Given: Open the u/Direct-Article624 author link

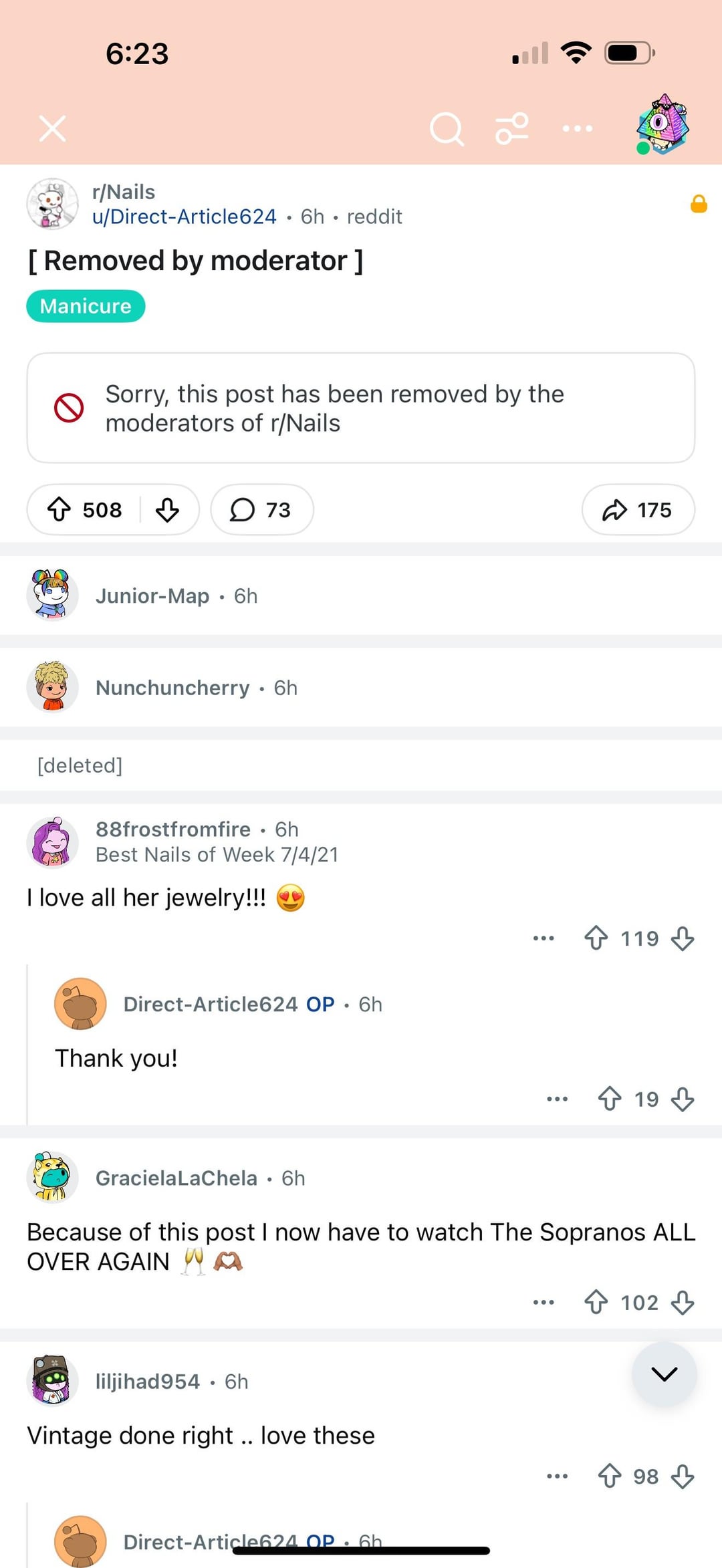Looking at the screenshot, I should [185, 217].
